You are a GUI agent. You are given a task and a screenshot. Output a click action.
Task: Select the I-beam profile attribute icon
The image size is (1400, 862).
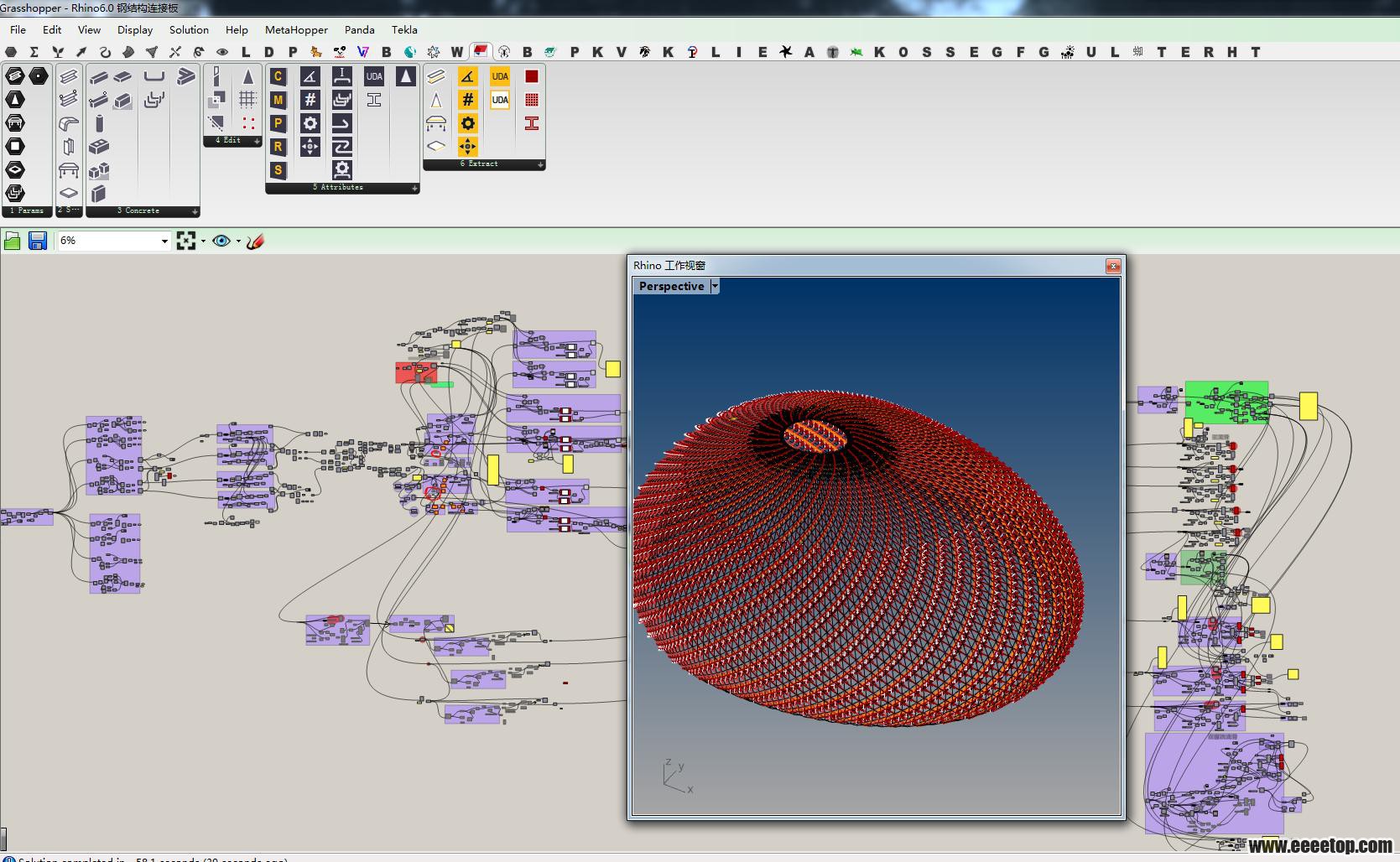(374, 100)
